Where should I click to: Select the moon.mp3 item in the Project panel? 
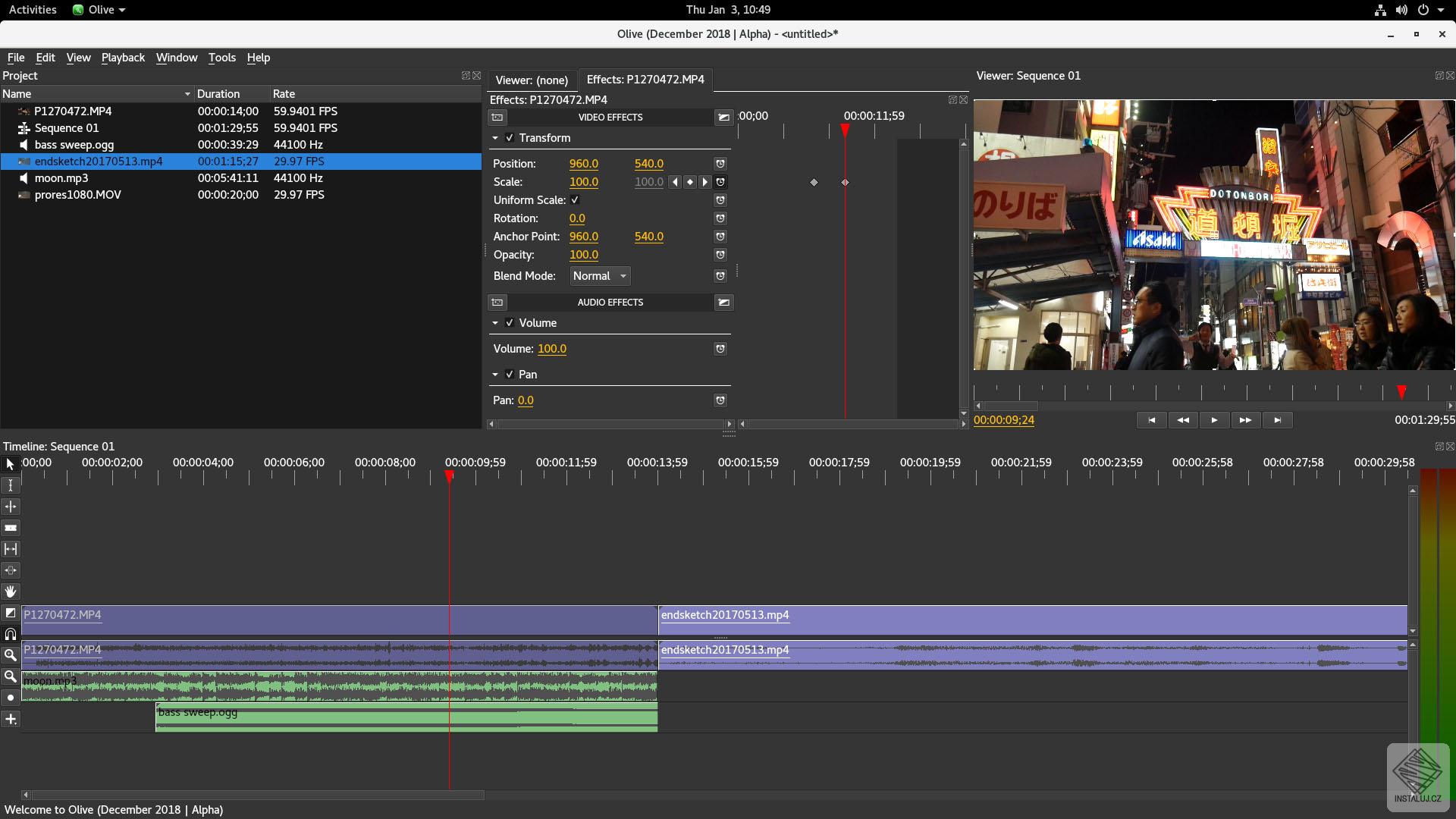click(x=61, y=177)
